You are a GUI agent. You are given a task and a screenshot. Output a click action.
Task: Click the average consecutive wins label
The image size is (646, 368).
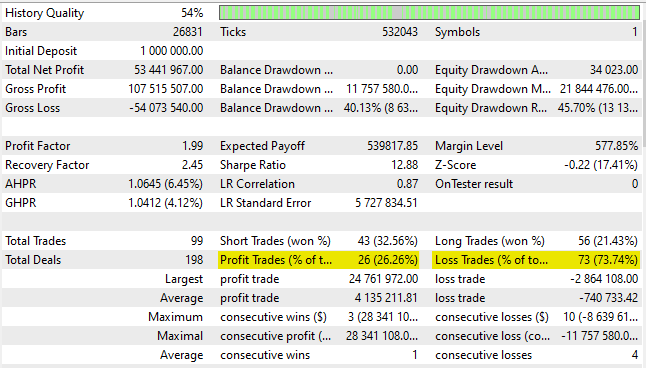pos(265,354)
